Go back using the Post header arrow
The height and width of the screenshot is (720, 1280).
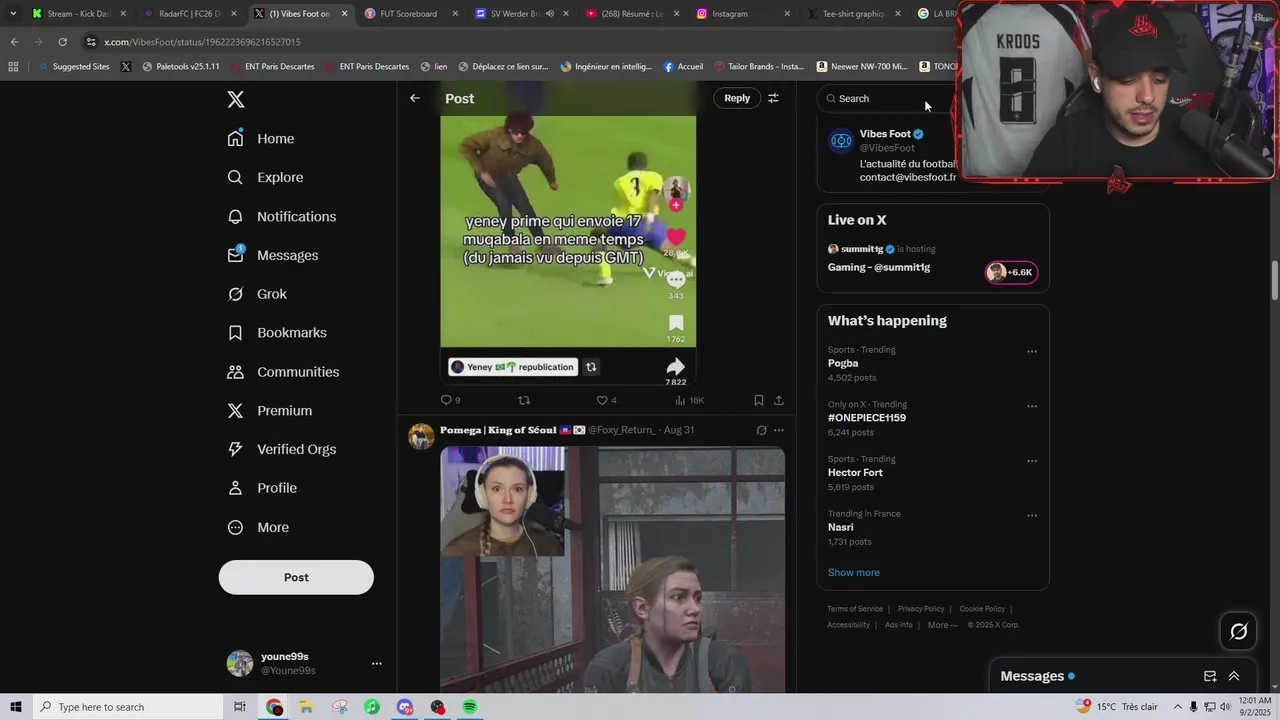tap(414, 98)
